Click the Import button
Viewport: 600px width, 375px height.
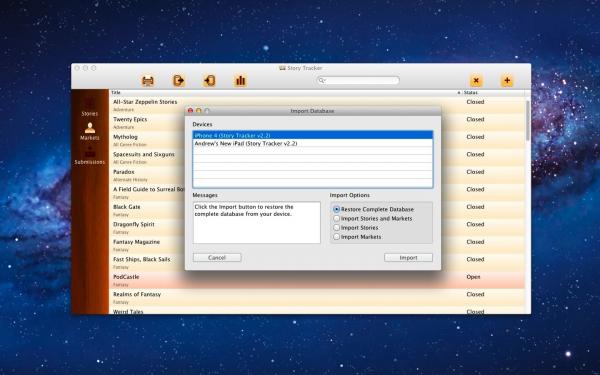pos(408,258)
